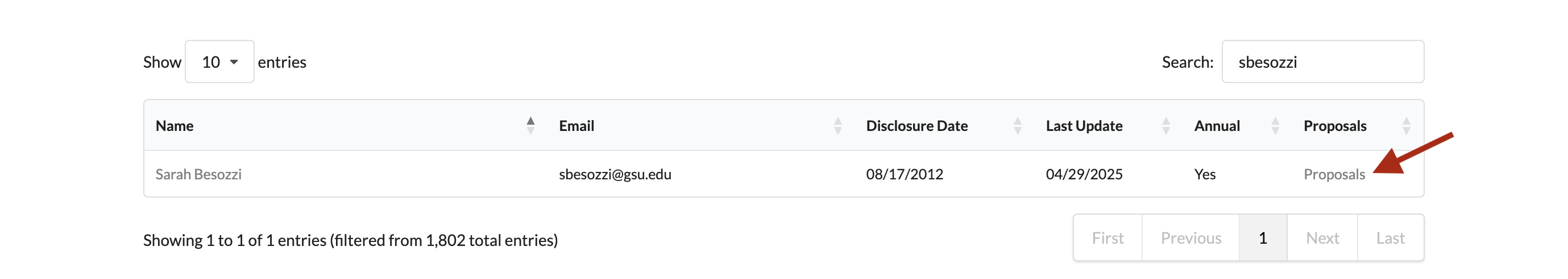
Task: Click the Proposals column sort arrows icon
Action: coord(1406,125)
